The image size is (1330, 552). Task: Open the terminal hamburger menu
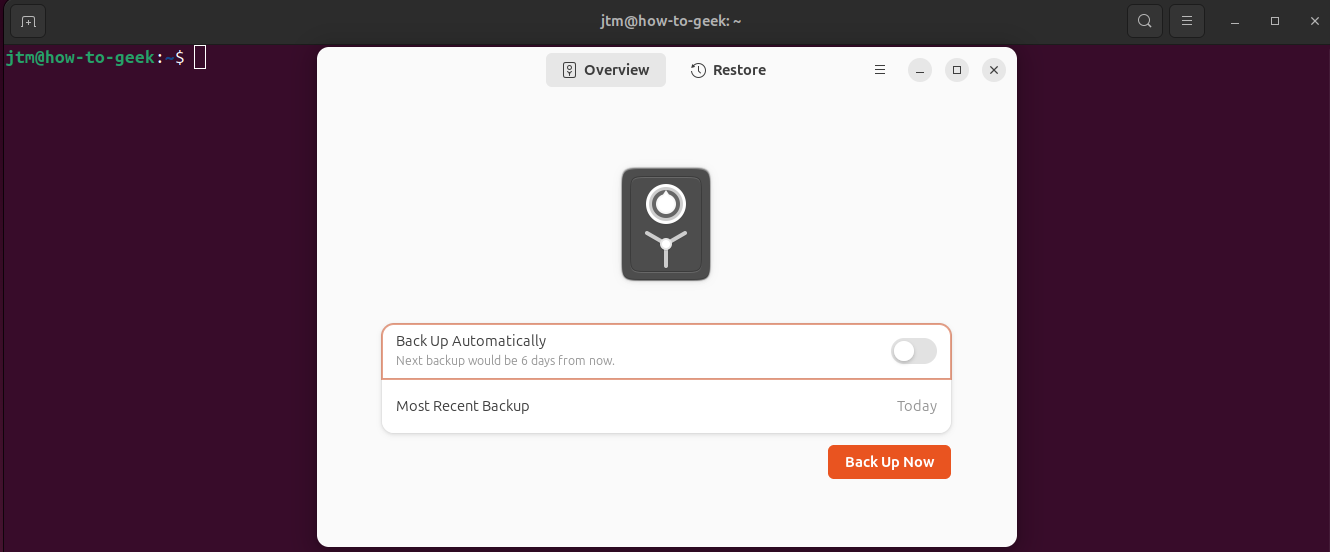click(x=1187, y=21)
